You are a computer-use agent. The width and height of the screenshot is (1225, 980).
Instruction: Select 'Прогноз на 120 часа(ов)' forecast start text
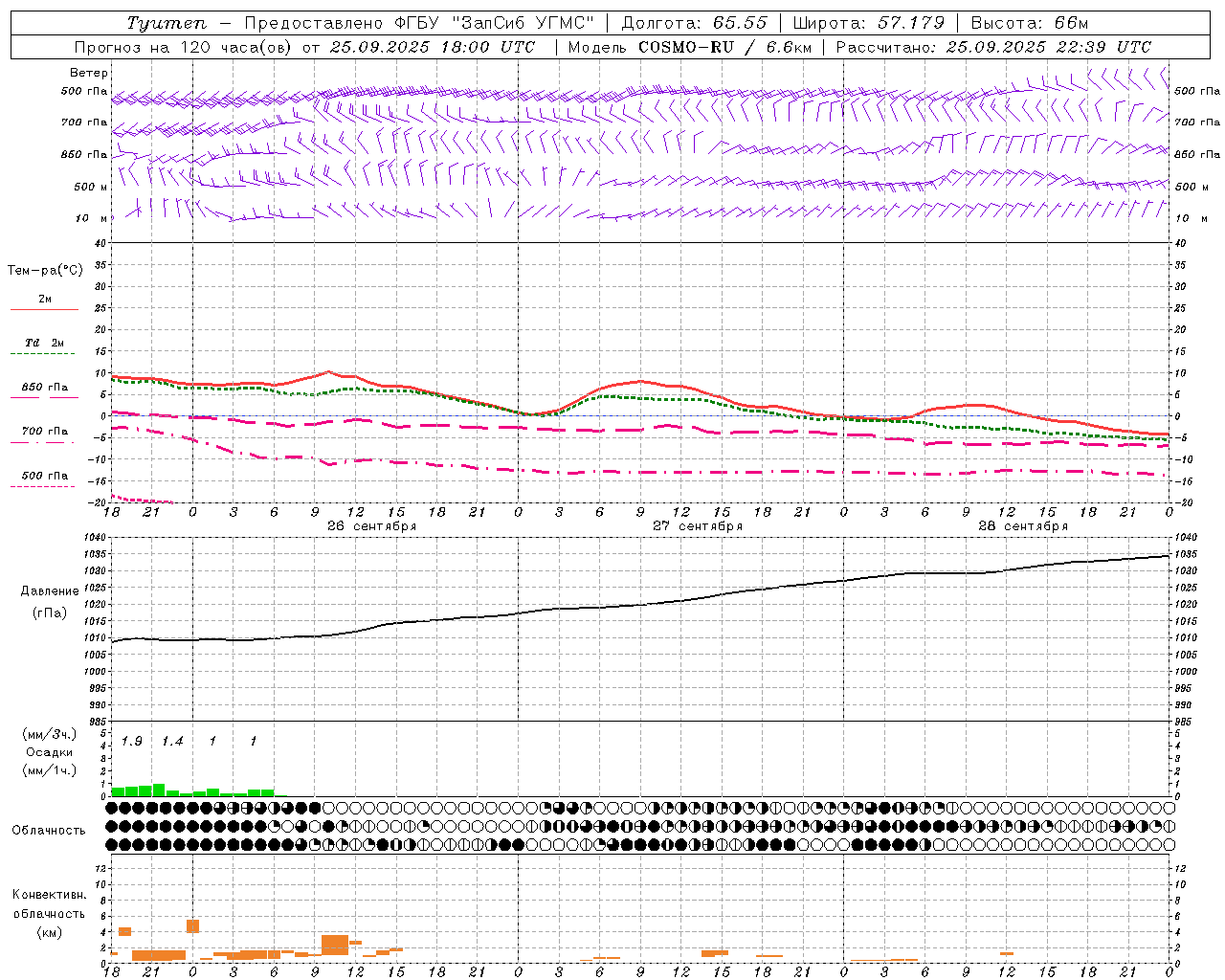pos(184,47)
